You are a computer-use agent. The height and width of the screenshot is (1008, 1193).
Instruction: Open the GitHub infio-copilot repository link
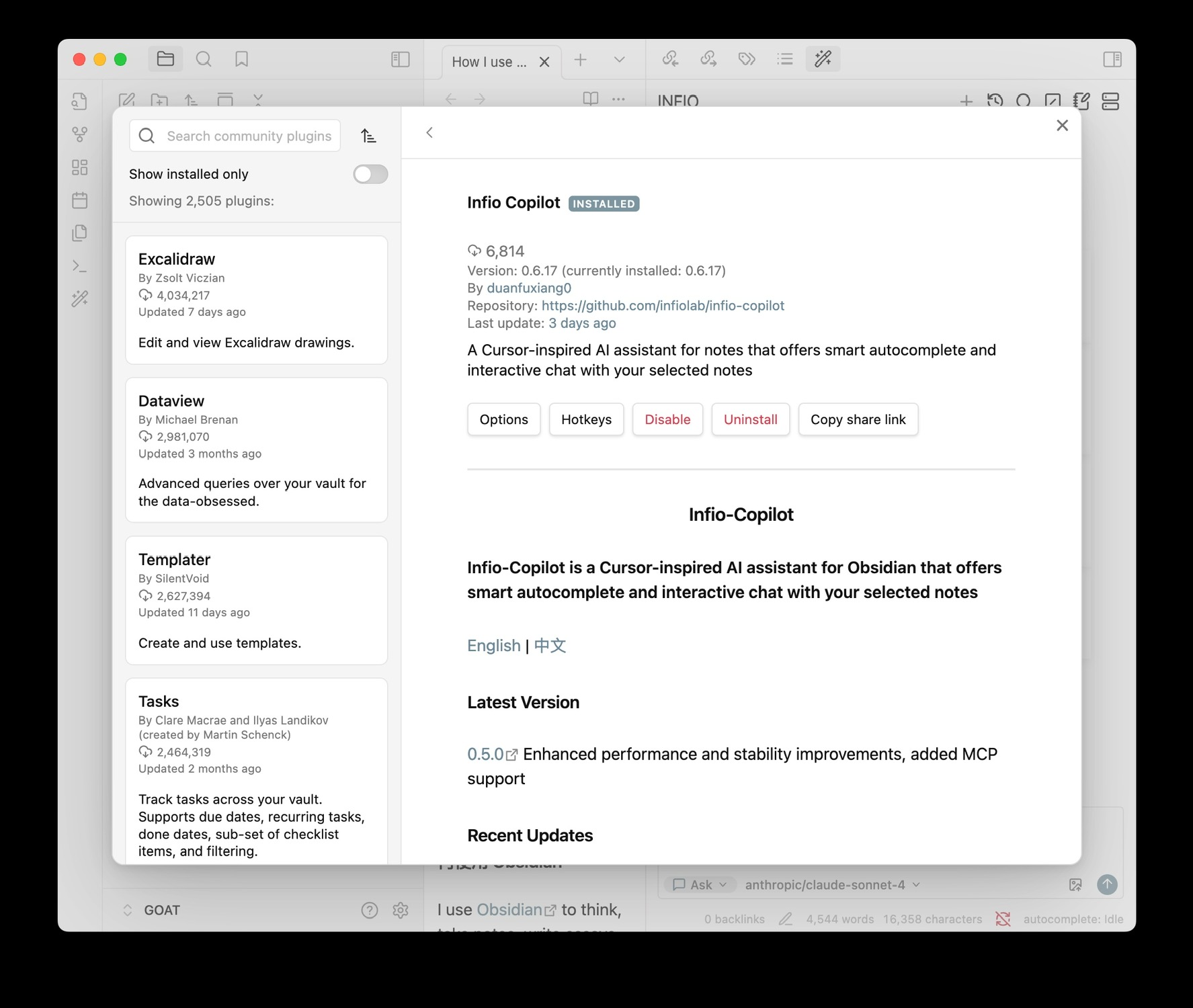663,306
